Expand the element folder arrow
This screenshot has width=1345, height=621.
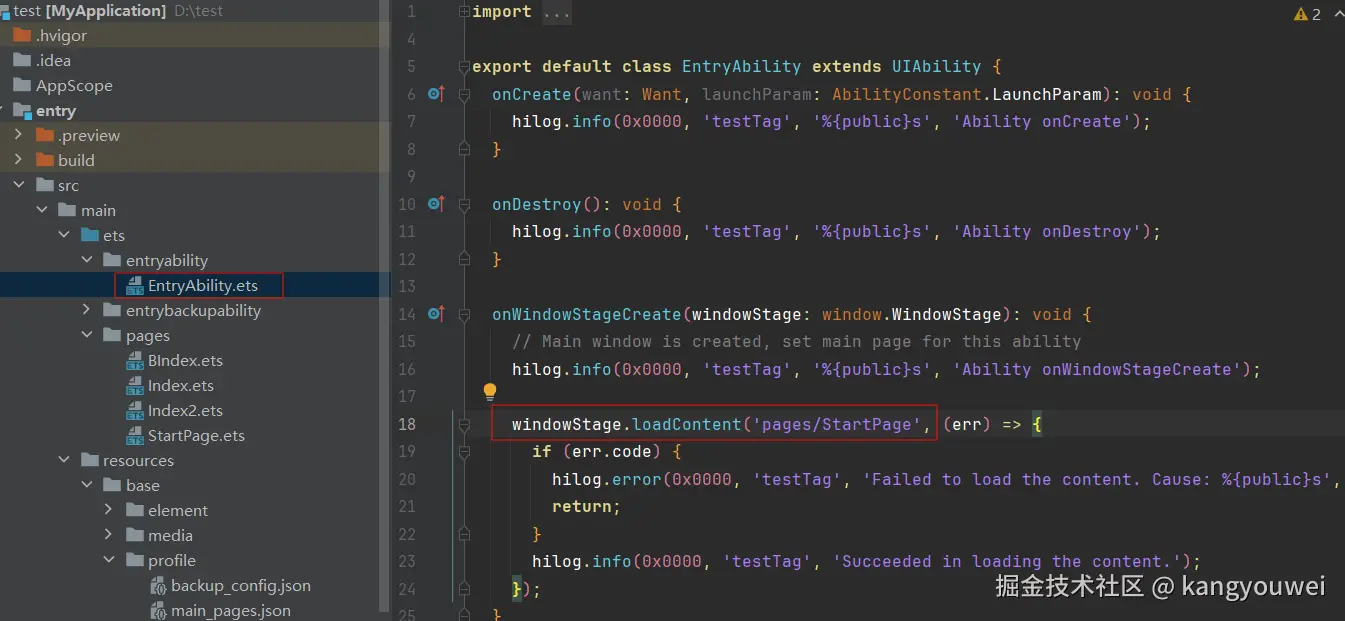[109, 510]
